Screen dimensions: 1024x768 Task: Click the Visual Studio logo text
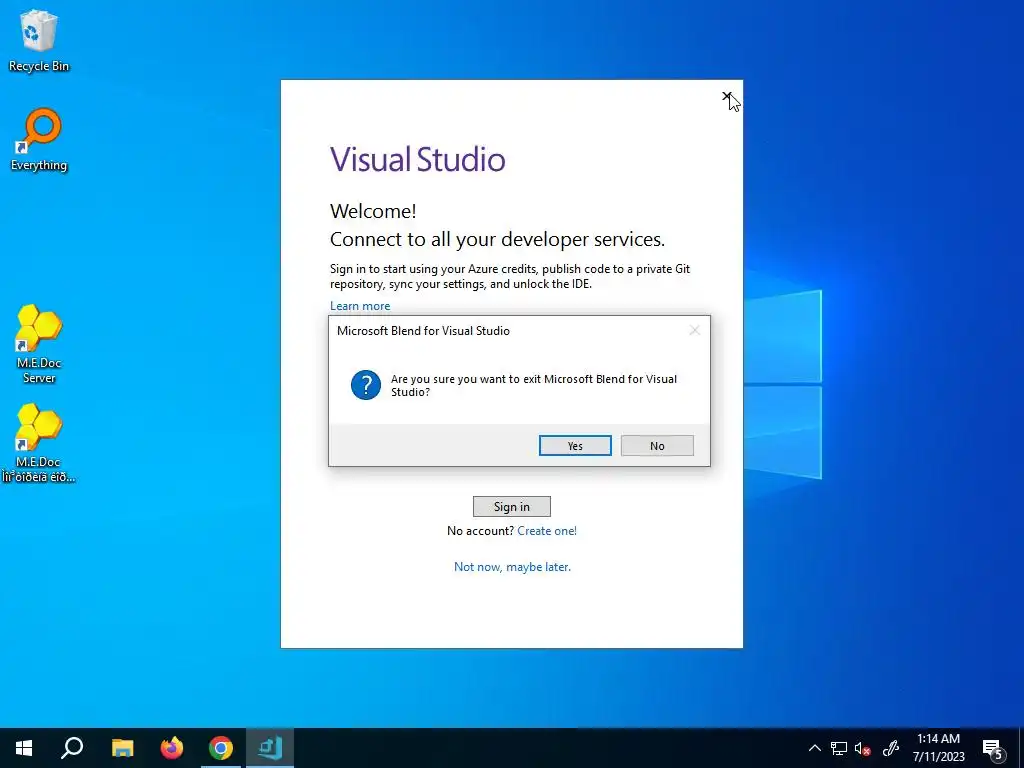(417, 159)
